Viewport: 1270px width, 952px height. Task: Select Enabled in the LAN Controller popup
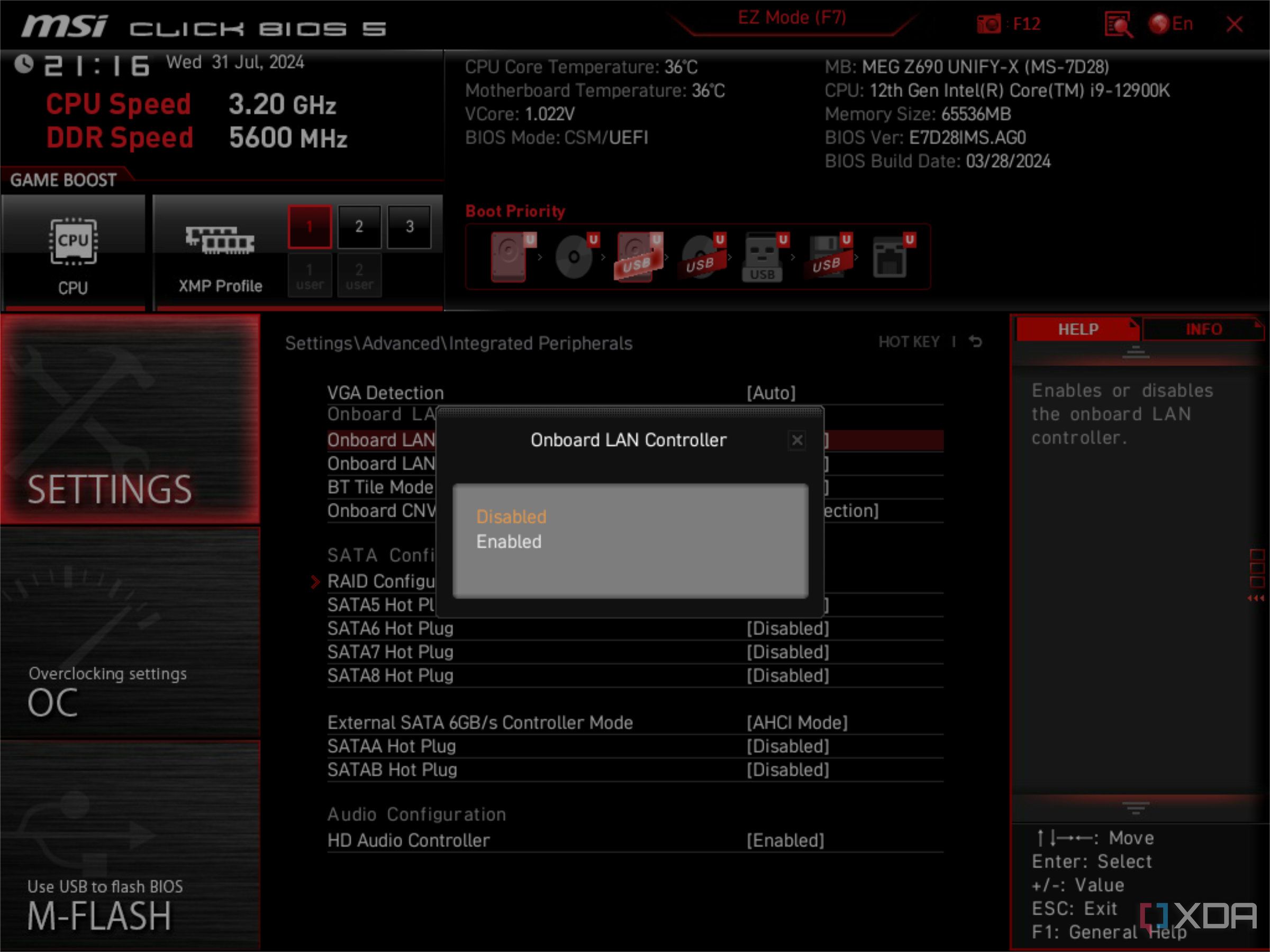509,542
